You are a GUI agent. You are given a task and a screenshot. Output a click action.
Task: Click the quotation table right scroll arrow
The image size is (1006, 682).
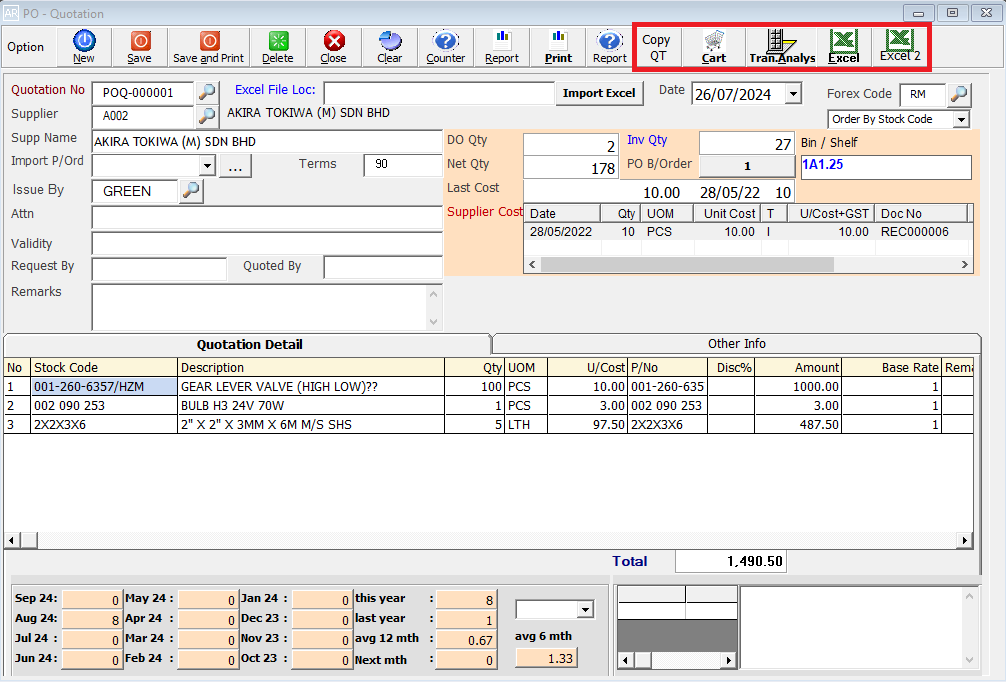(964, 540)
